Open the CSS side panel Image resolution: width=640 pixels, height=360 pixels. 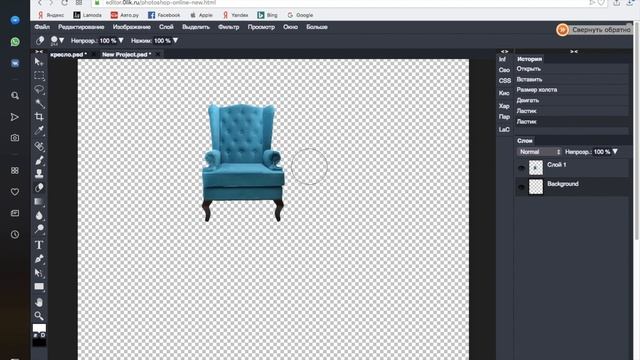coord(504,81)
